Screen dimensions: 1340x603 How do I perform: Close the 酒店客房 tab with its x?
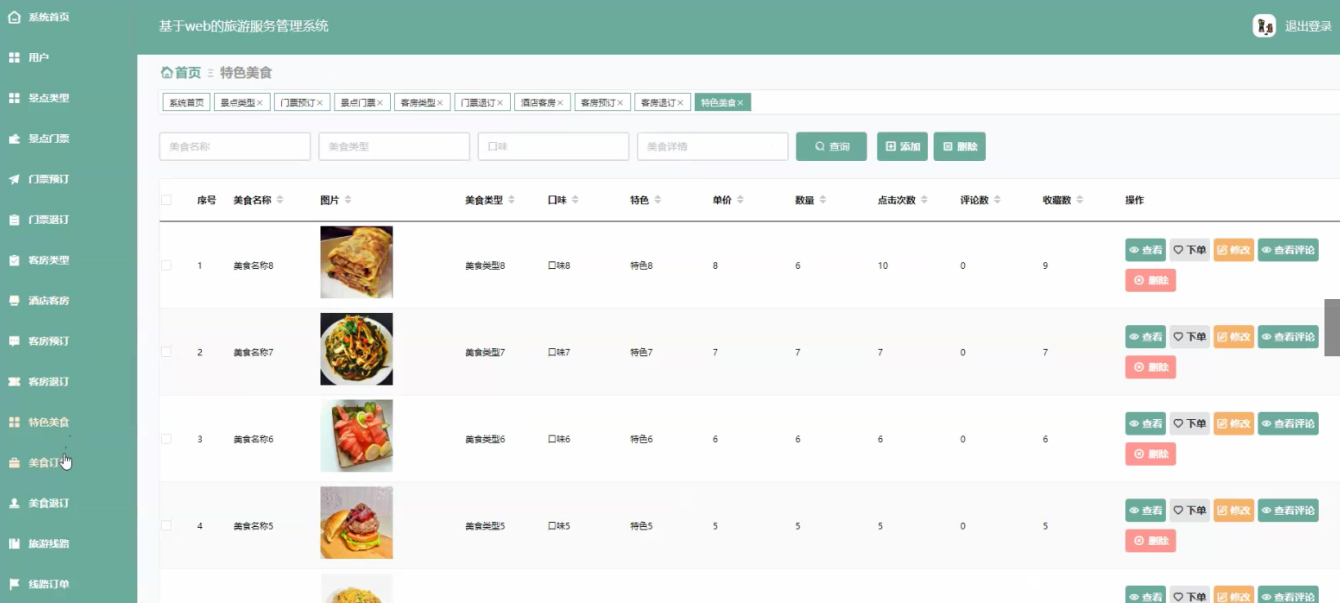click(560, 103)
